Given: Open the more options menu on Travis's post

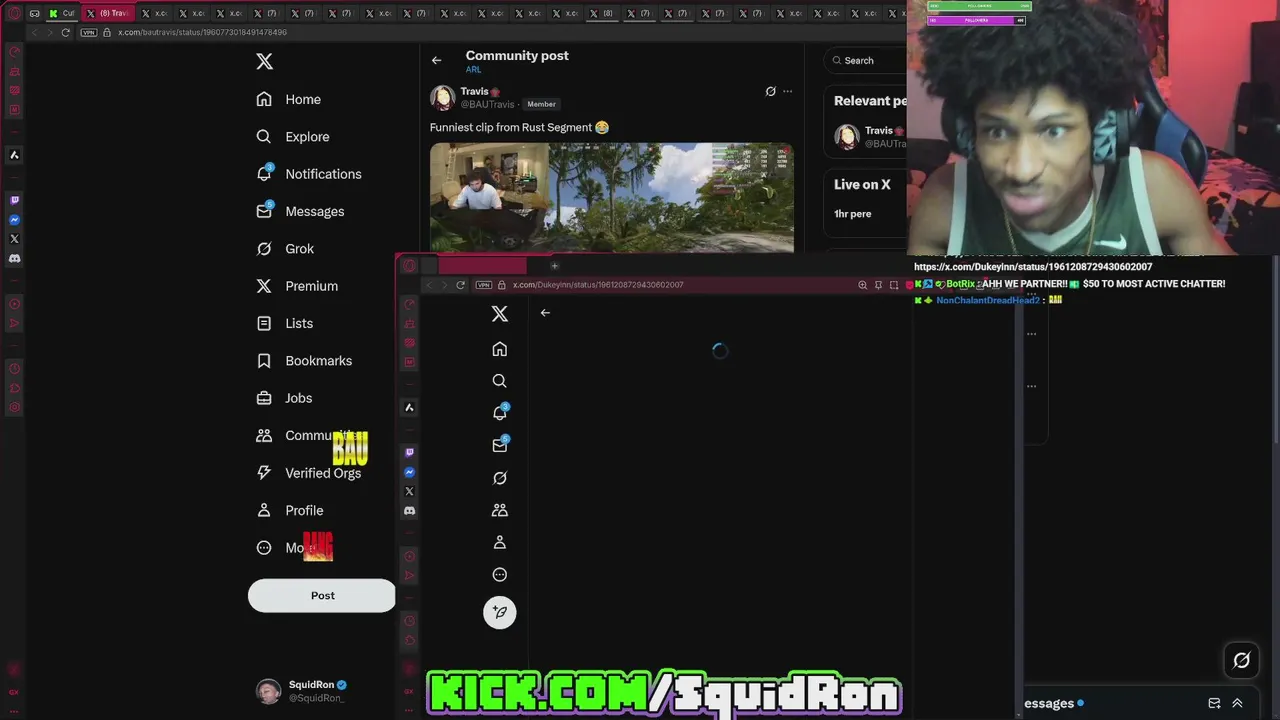Looking at the screenshot, I should click(x=788, y=91).
